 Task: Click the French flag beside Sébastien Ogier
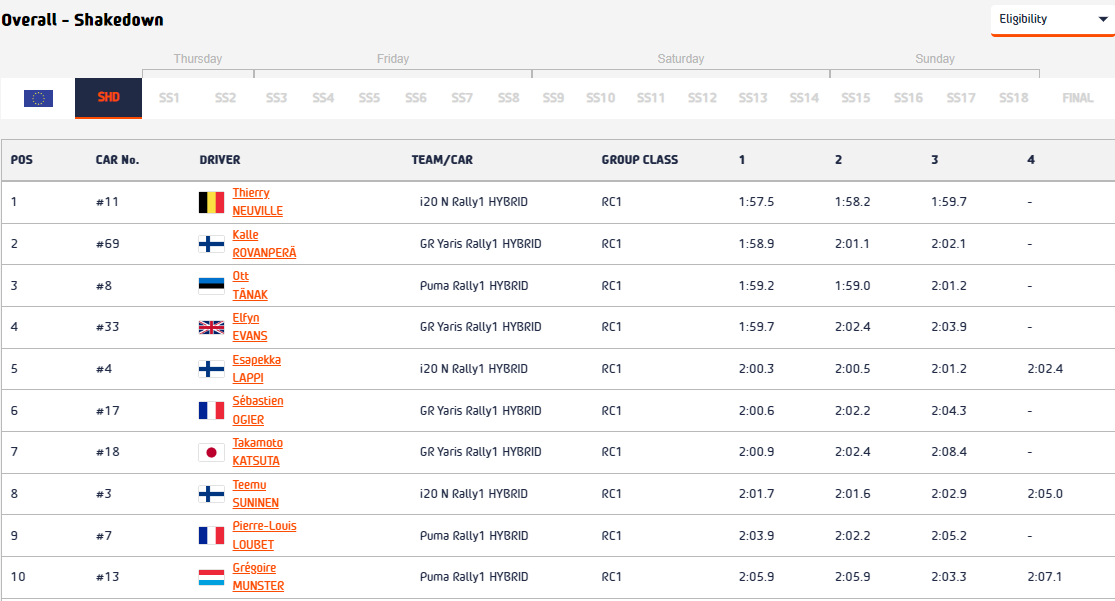pos(211,410)
